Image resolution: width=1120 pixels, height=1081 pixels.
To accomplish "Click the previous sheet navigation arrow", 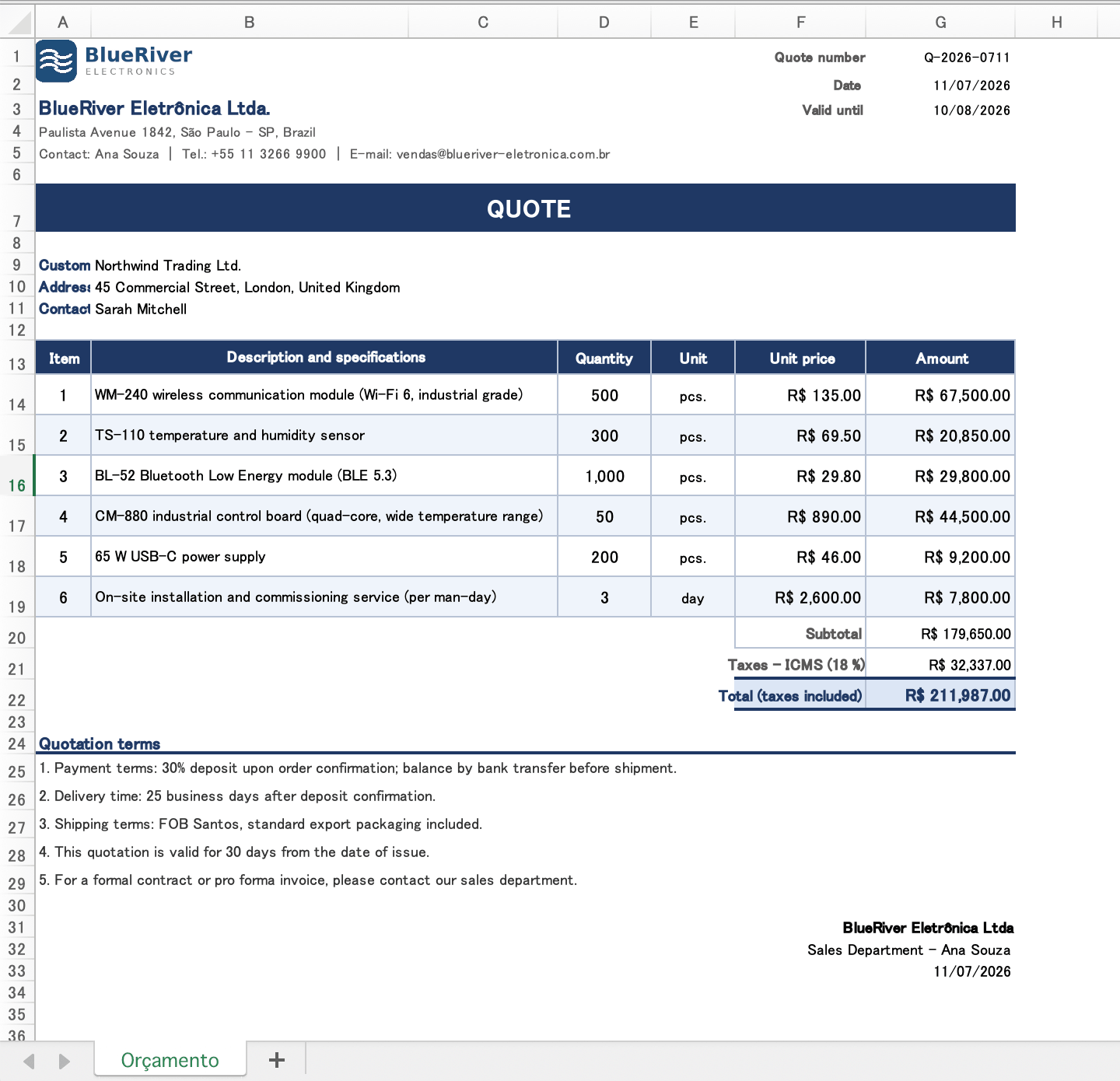I will [30, 1061].
